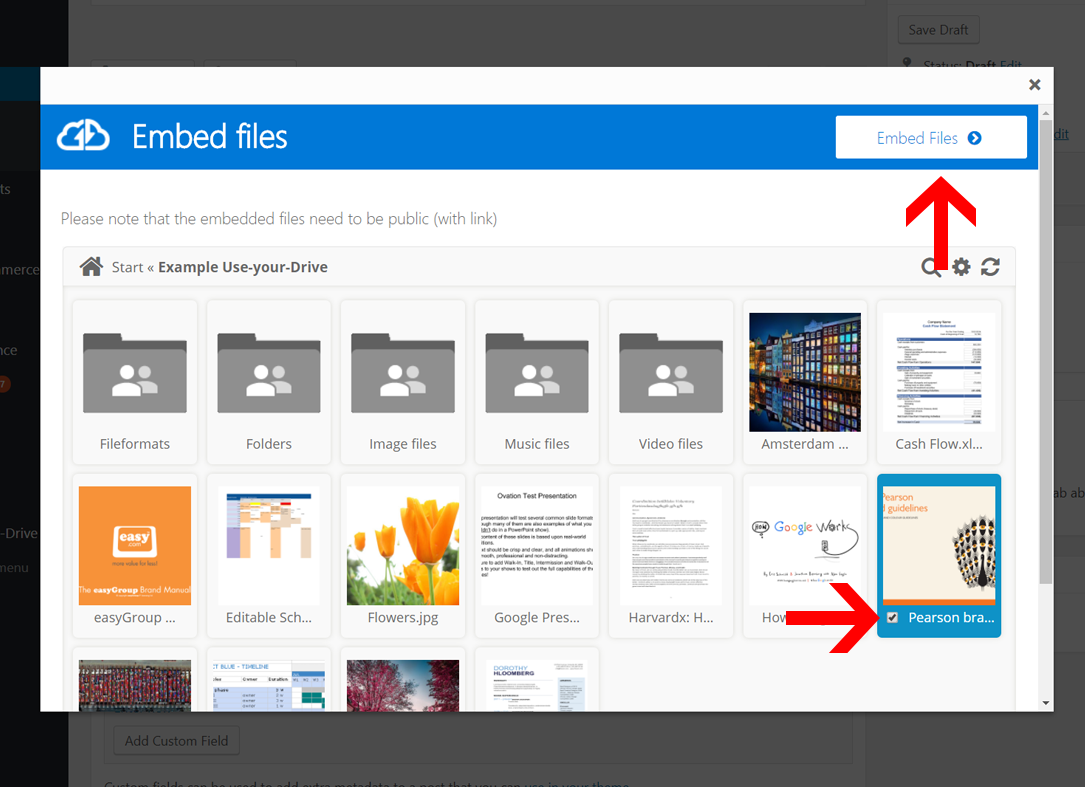Open the Image files folder
This screenshot has height=787, width=1085.
403,372
